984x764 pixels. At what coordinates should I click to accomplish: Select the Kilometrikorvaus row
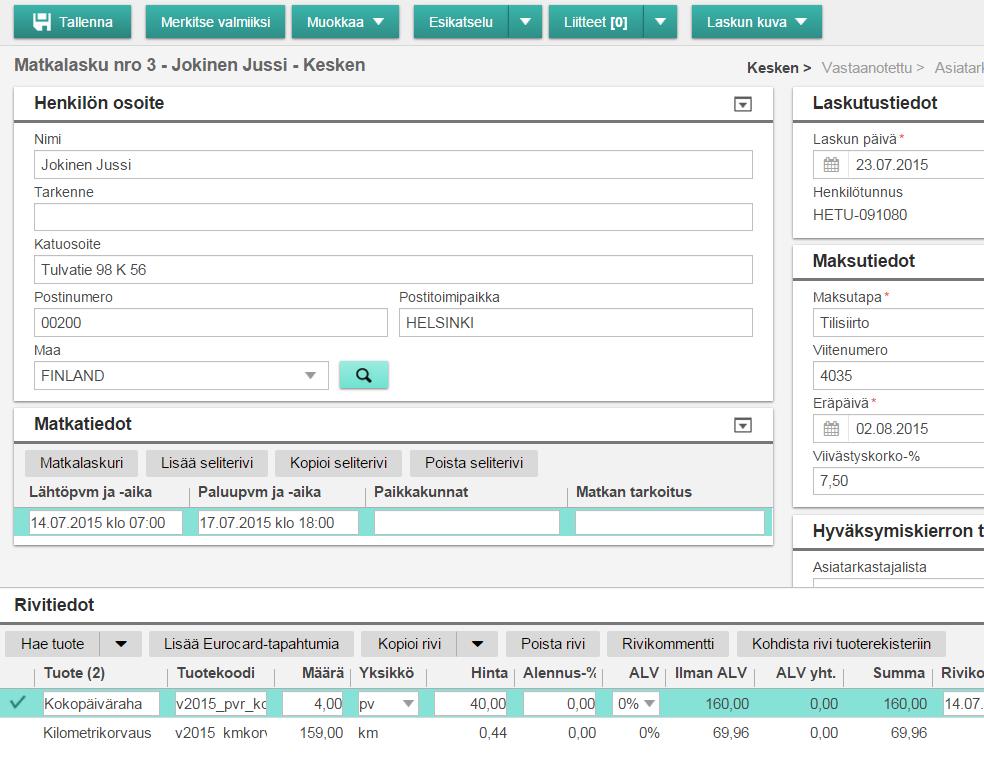(x=492, y=733)
